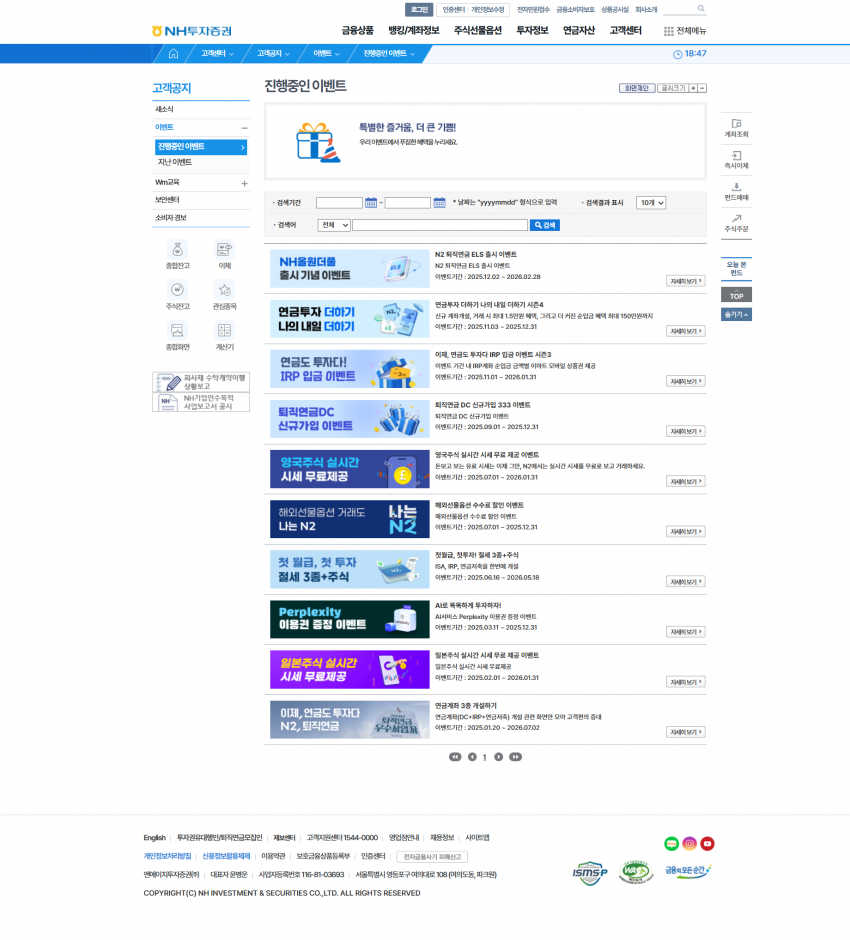Open the 10개 results-per-page dropdown

tap(650, 203)
